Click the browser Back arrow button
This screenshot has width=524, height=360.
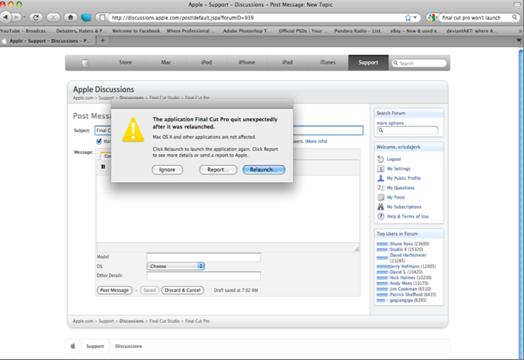(5, 17)
